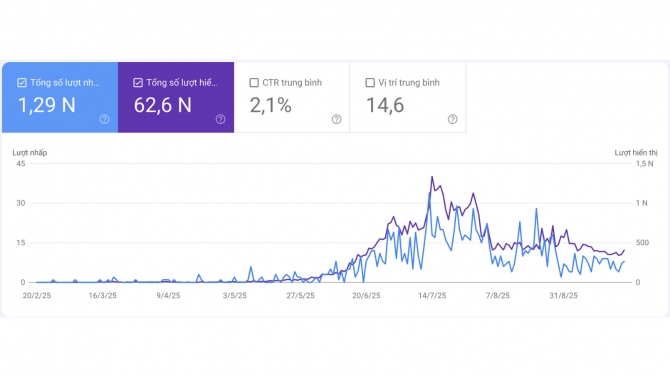Click the 27/5/25 date label
Image resolution: width=670 pixels, height=377 pixels.
pos(300,295)
